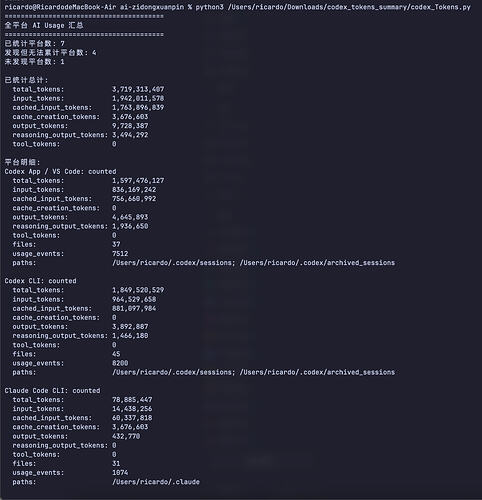Click Codex App usage_events value 7512

click(120, 254)
